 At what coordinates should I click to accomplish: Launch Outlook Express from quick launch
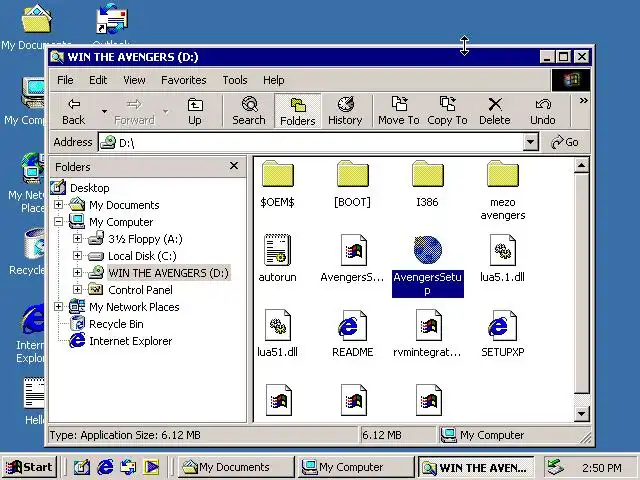pos(128,467)
